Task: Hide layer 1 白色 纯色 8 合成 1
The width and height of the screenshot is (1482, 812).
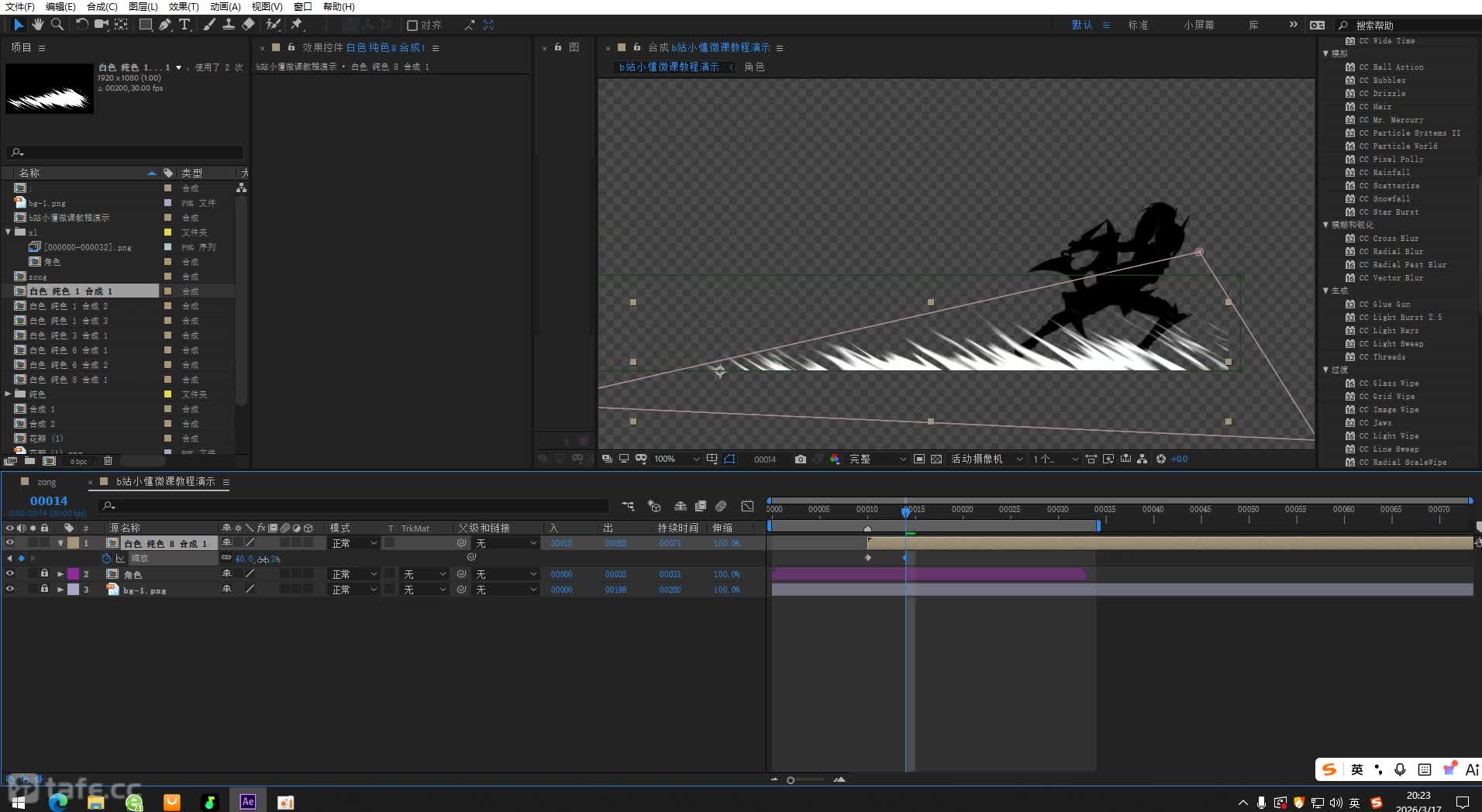Action: (x=10, y=543)
